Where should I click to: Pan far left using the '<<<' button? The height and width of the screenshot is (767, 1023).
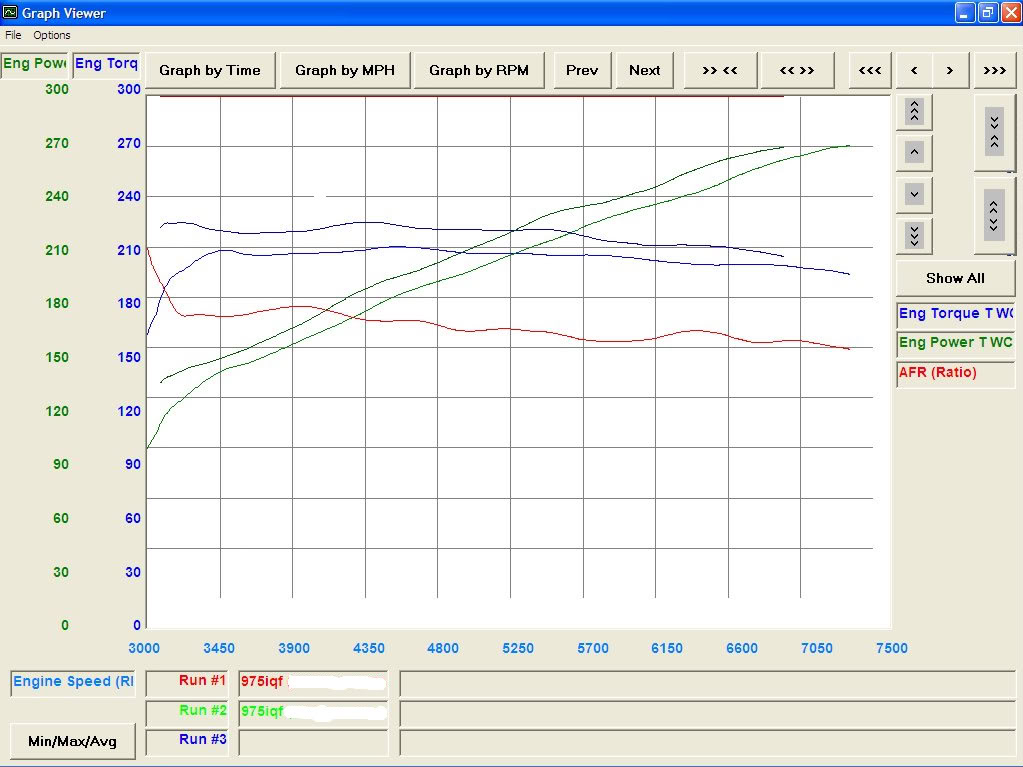(x=868, y=70)
